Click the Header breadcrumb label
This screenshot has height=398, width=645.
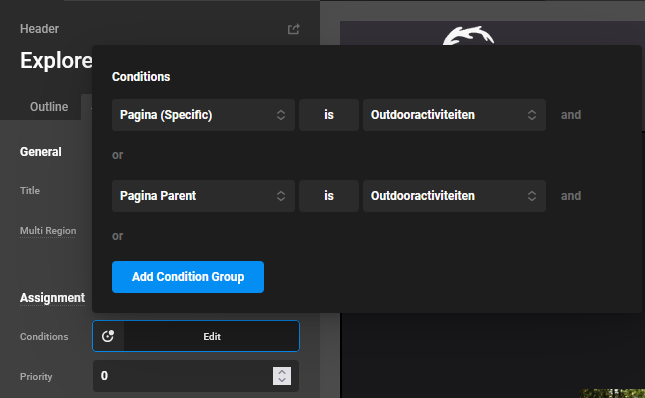39,29
